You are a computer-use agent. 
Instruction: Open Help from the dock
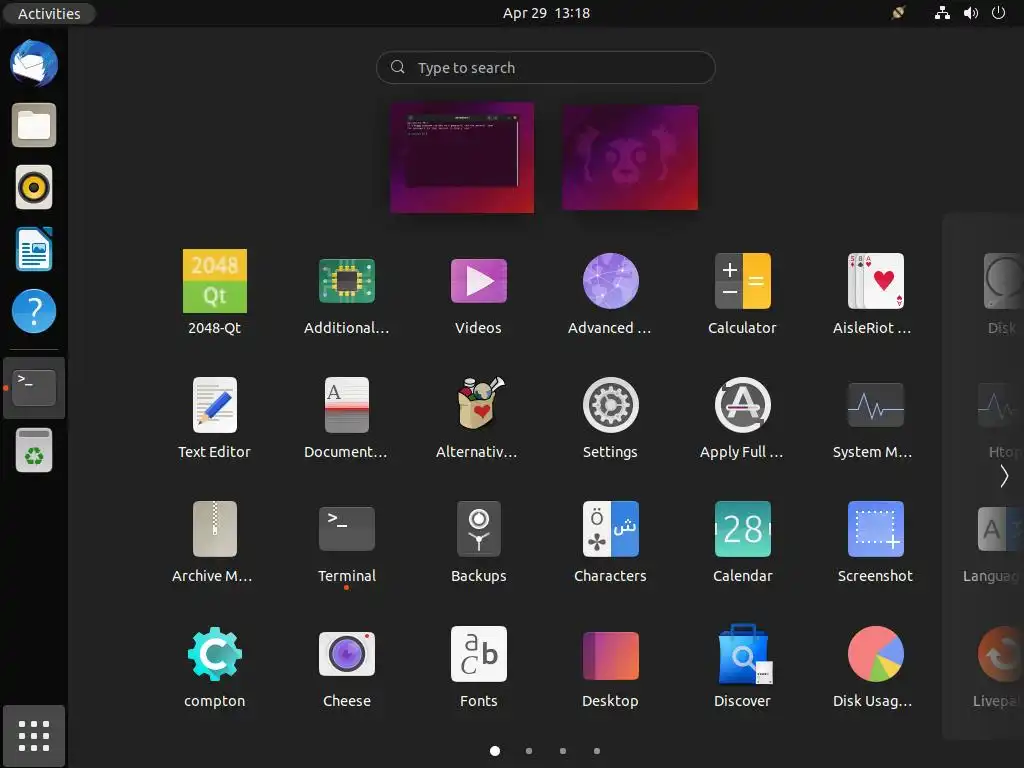(34, 311)
